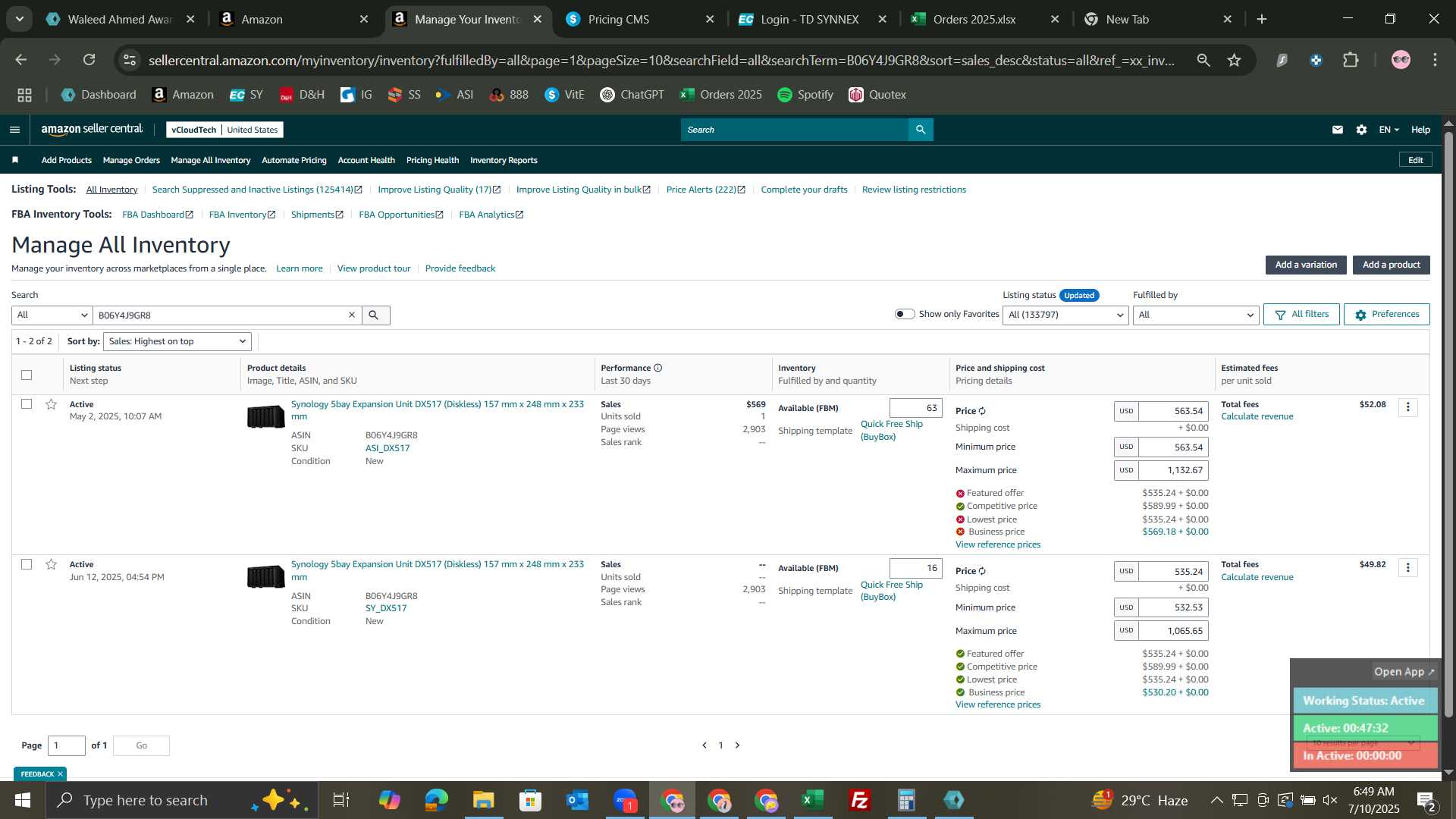Open Account Health menu item
Image resolution: width=1456 pixels, height=819 pixels.
(366, 160)
